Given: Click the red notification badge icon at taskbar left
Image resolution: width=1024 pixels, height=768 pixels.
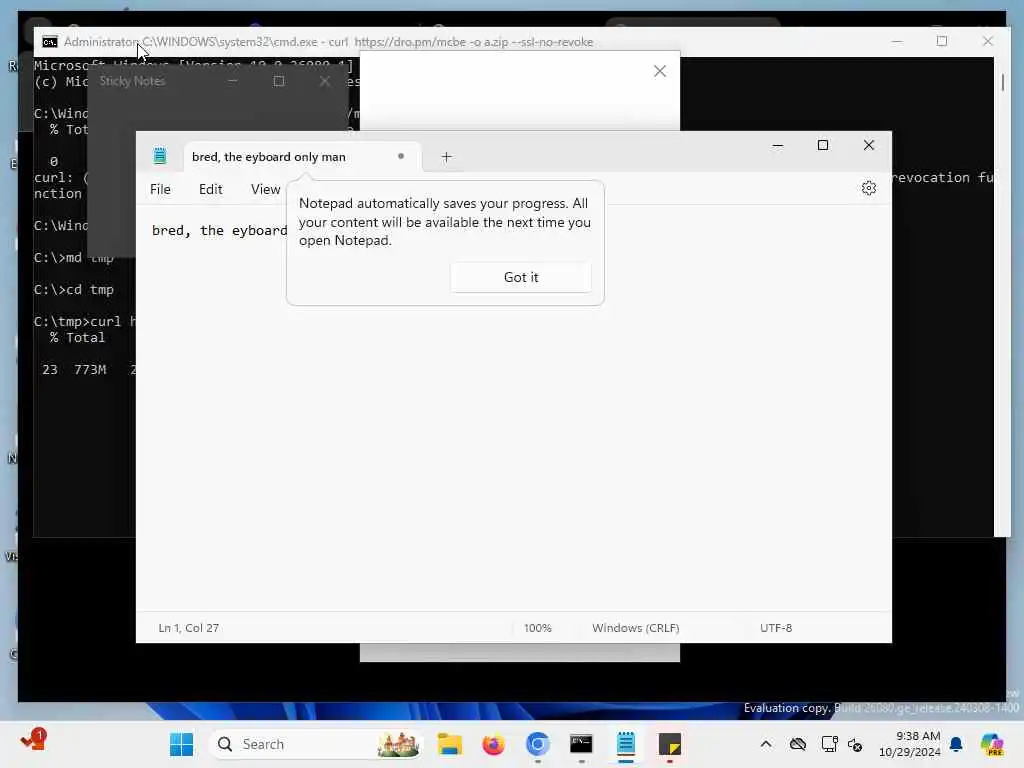Looking at the screenshot, I should coord(33,741).
